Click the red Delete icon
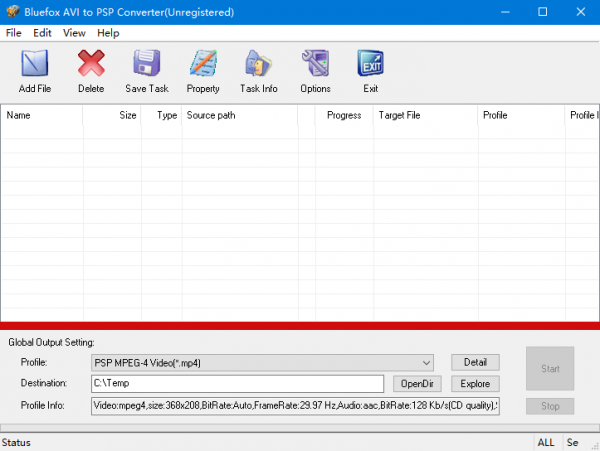 pos(91,63)
